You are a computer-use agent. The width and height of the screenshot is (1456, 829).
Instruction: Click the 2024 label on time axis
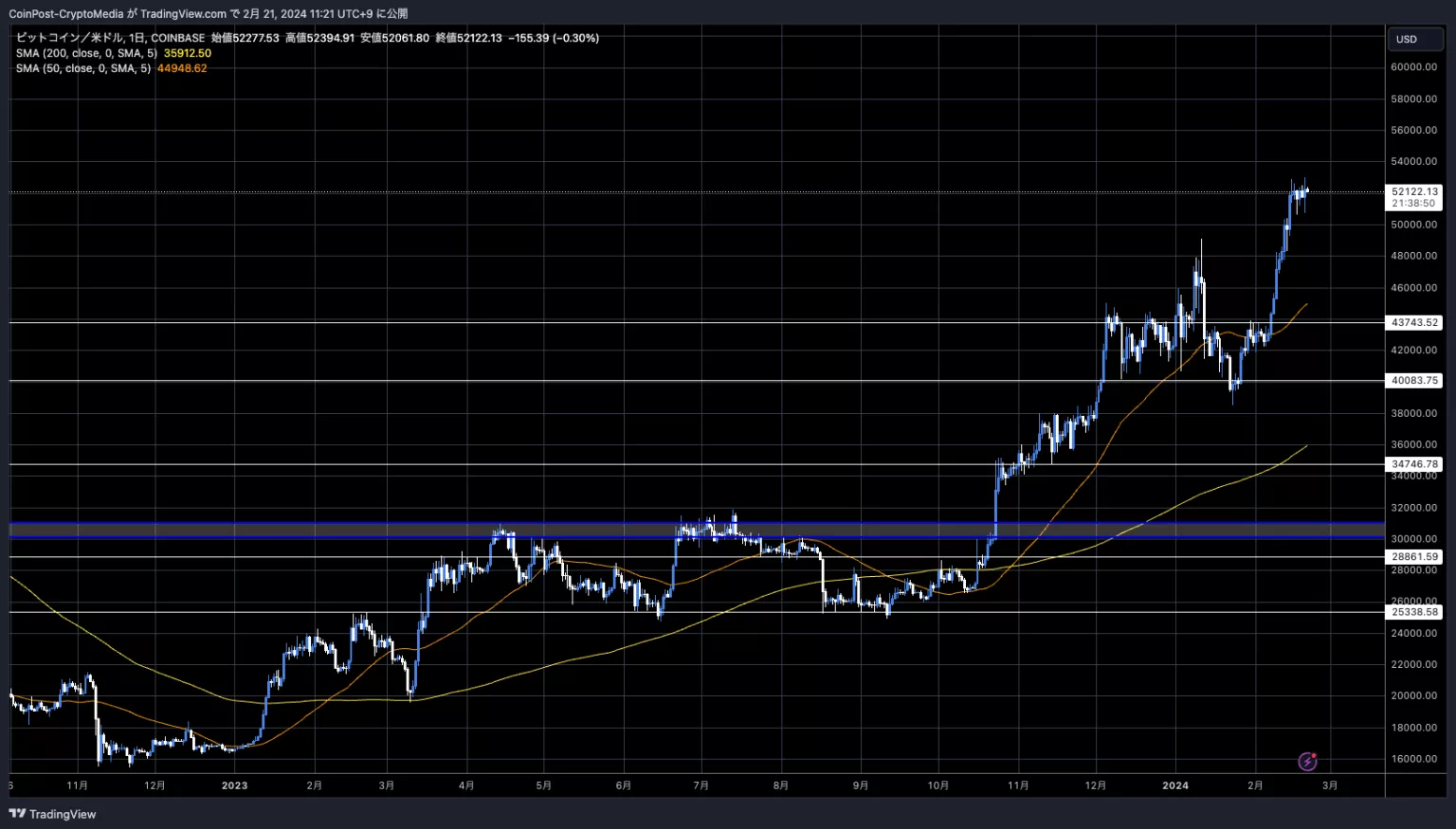(1175, 785)
